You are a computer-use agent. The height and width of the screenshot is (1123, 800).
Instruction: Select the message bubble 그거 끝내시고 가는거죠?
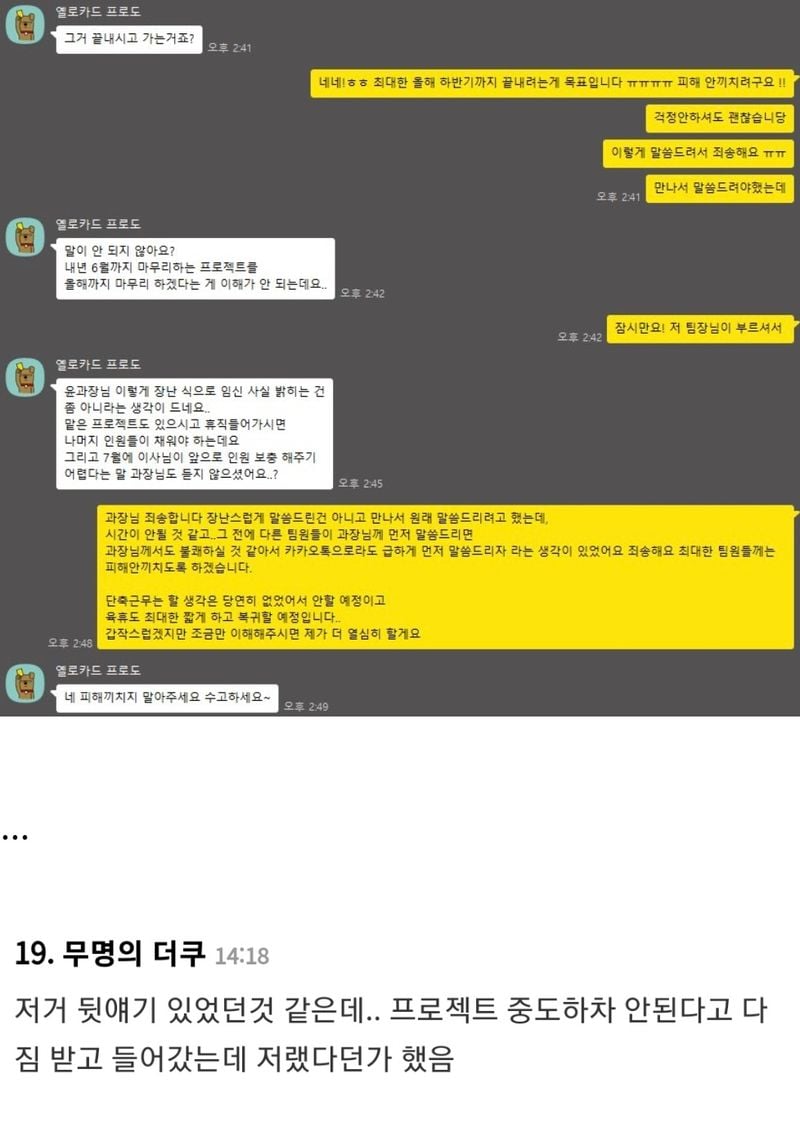click(x=129, y=39)
